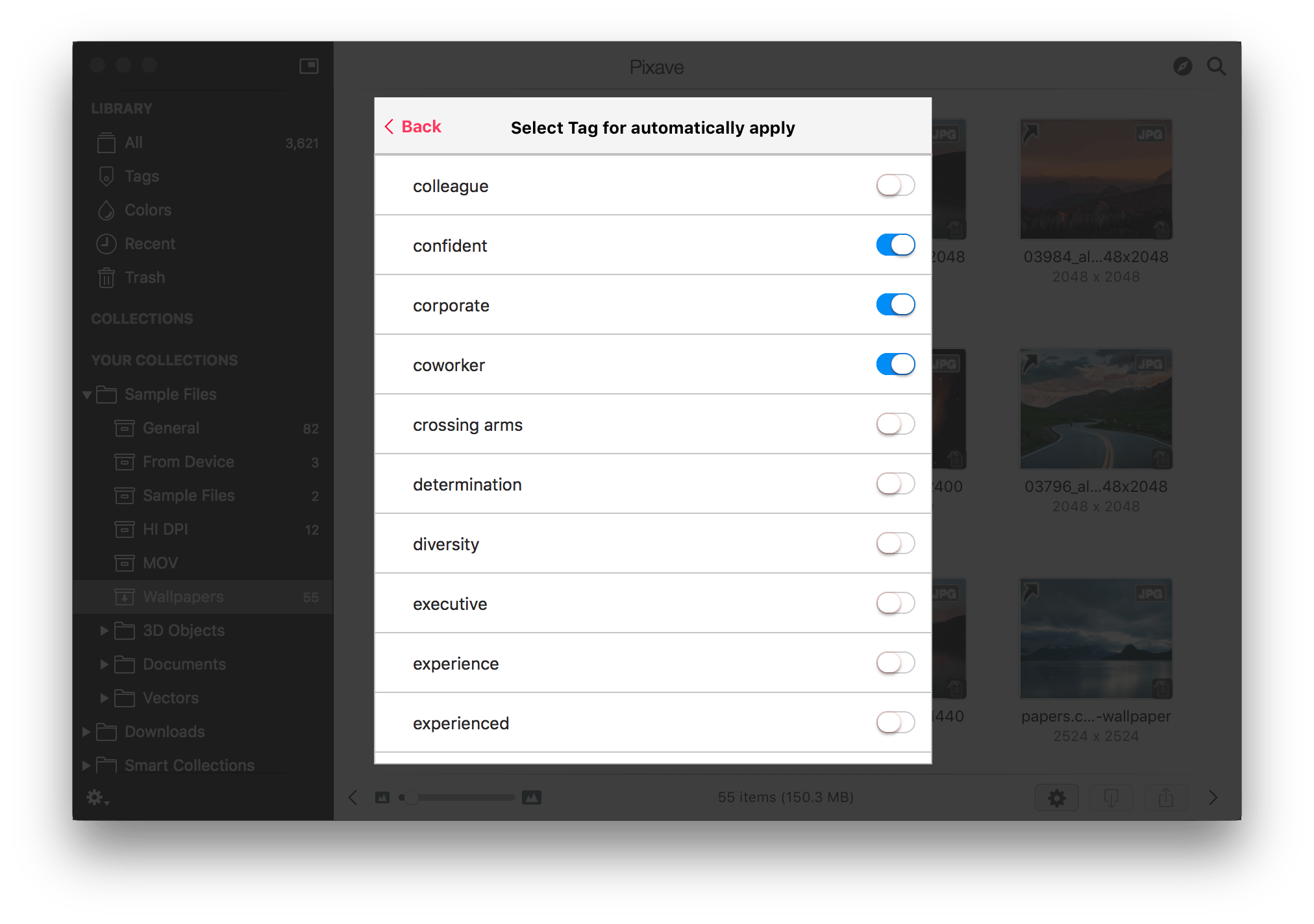Enable the colleague tag switch
Screen dimensions: 1314x924
(x=895, y=186)
